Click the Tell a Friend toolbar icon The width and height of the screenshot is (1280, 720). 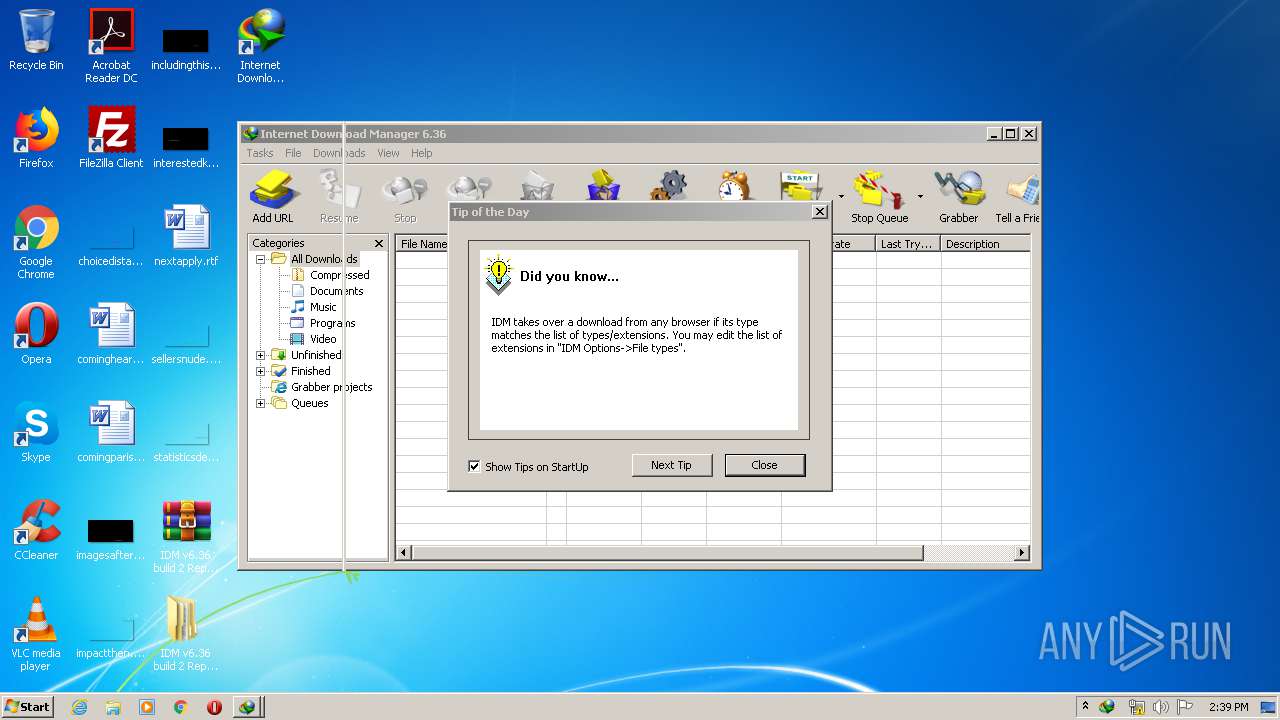[1017, 197]
